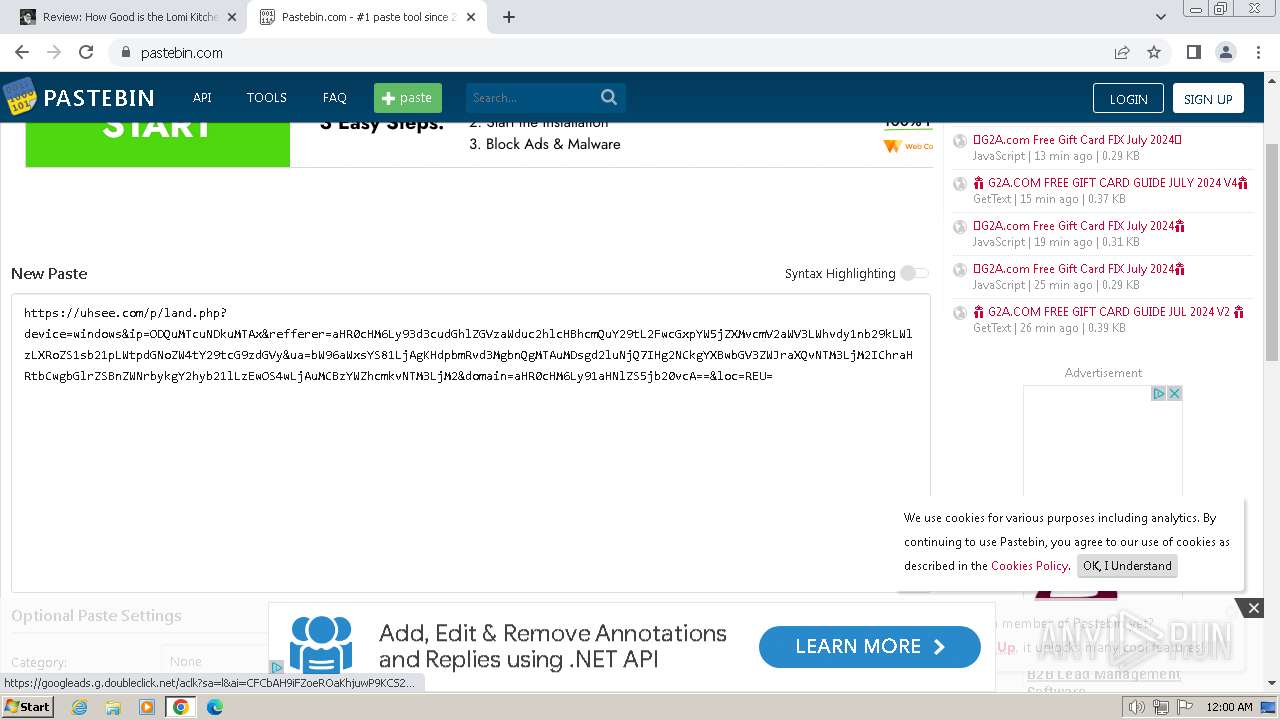Open the API menu item
Image resolution: width=1280 pixels, height=720 pixels.
pyautogui.click(x=202, y=97)
